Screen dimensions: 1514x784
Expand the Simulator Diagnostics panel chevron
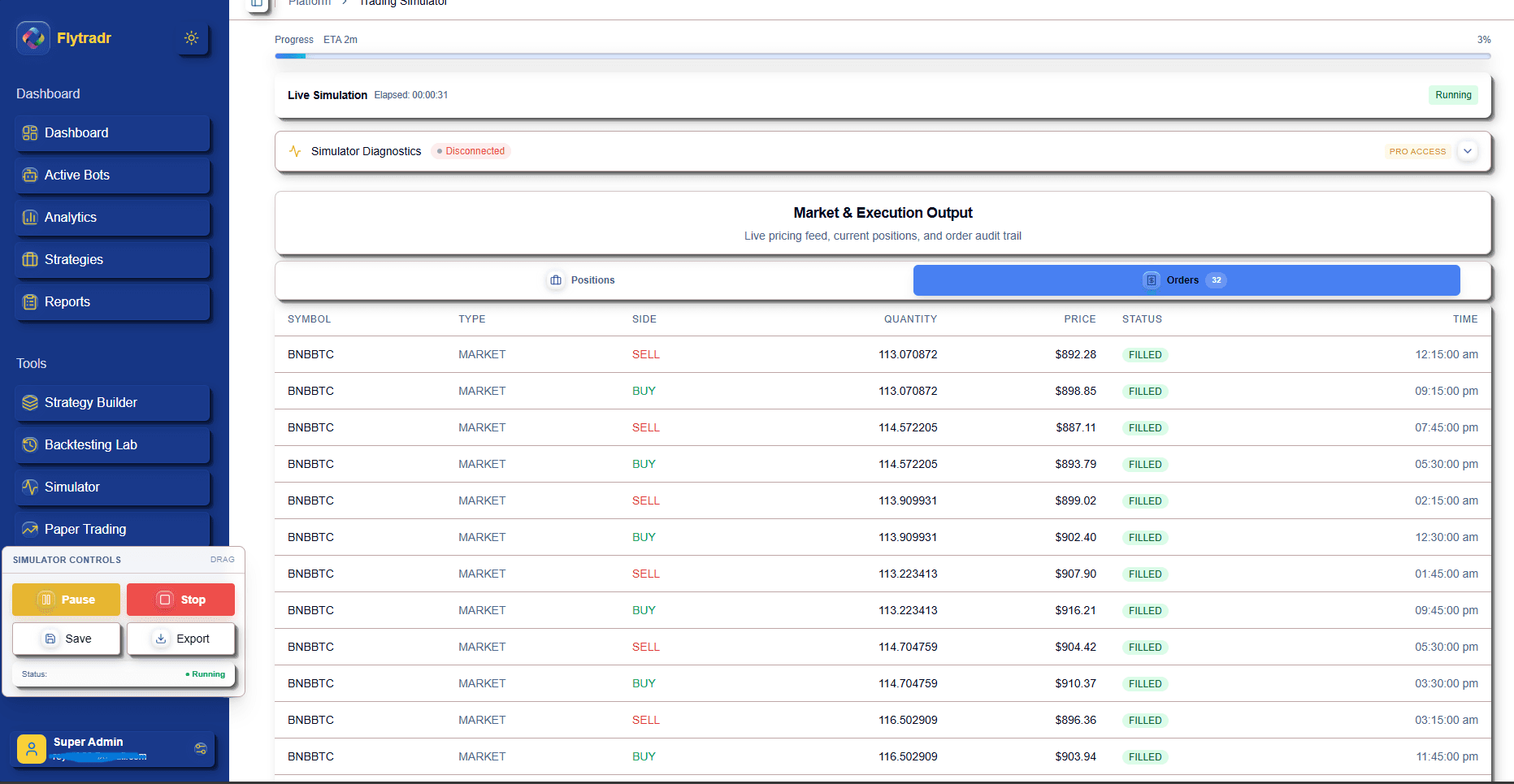tap(1468, 151)
